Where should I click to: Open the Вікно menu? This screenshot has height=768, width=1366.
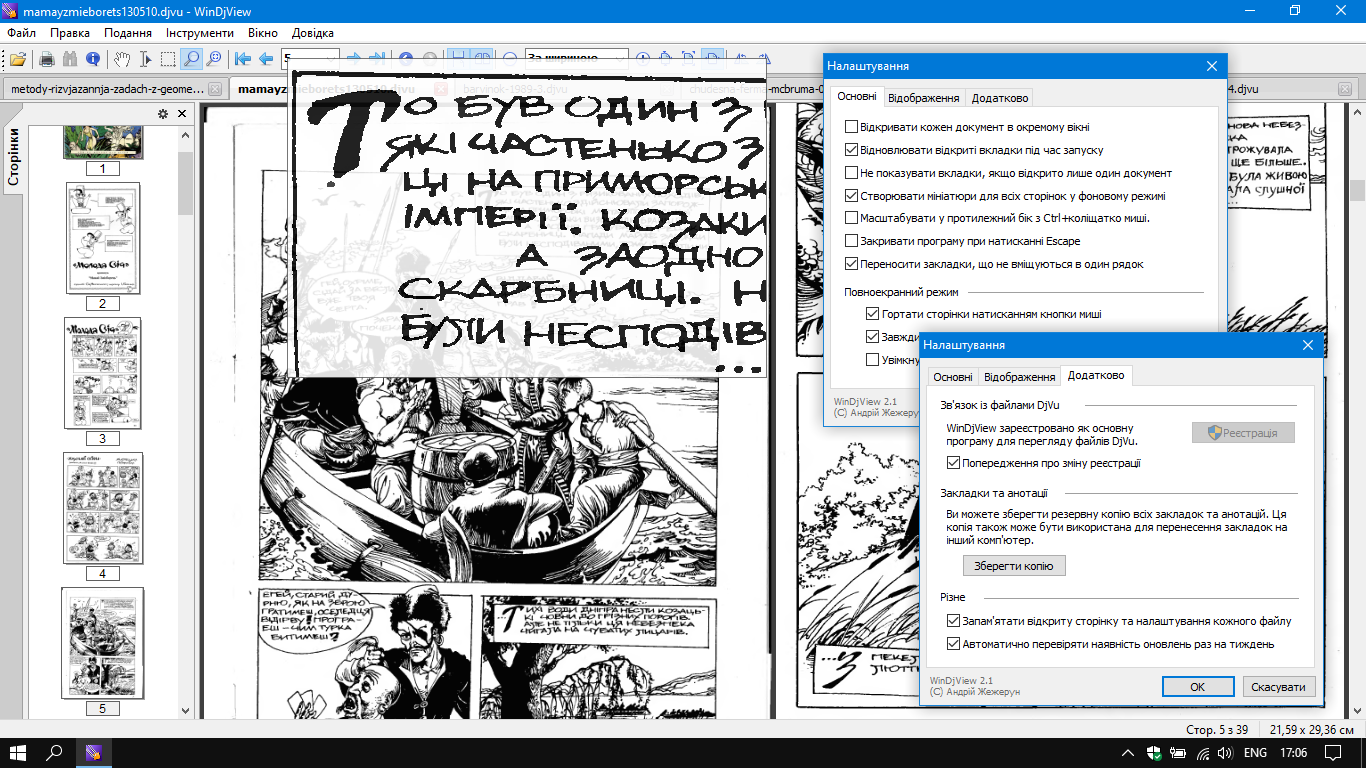(x=263, y=33)
